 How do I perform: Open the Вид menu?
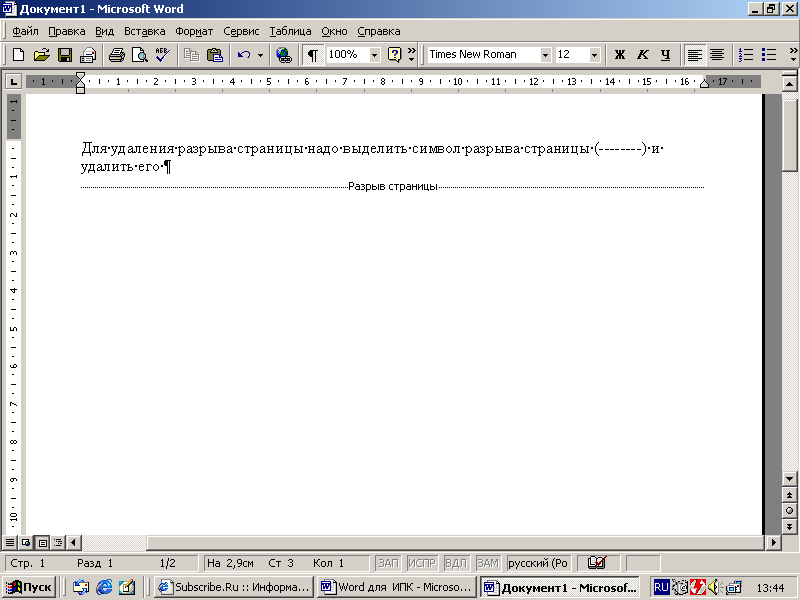[x=105, y=31]
